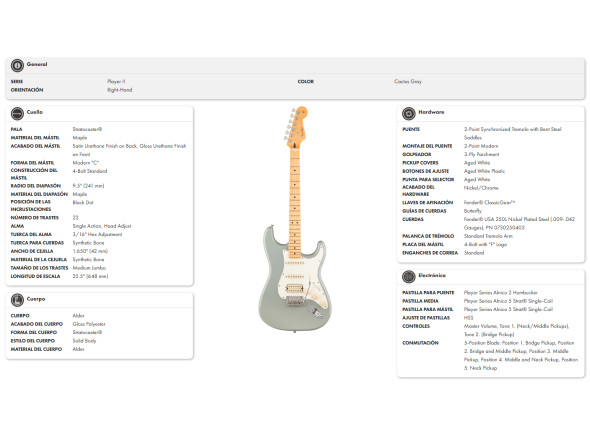Click the "Right-Hand" orientation value
Viewport: 590px width, 434px height.
(x=119, y=90)
